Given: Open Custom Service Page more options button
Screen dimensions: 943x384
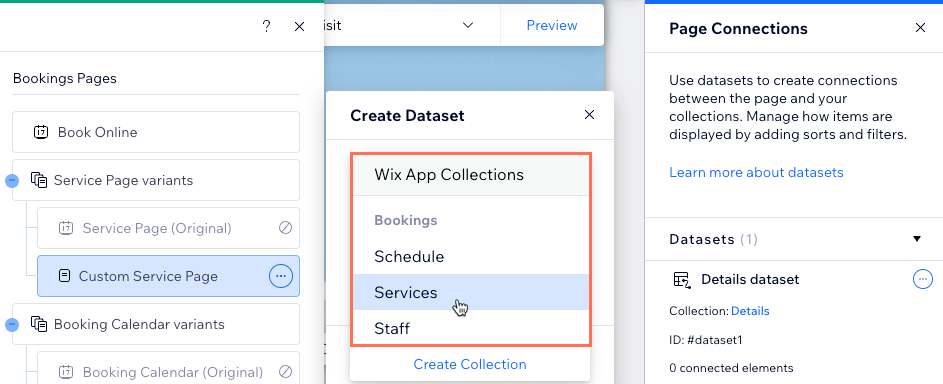Looking at the screenshot, I should click(280, 276).
